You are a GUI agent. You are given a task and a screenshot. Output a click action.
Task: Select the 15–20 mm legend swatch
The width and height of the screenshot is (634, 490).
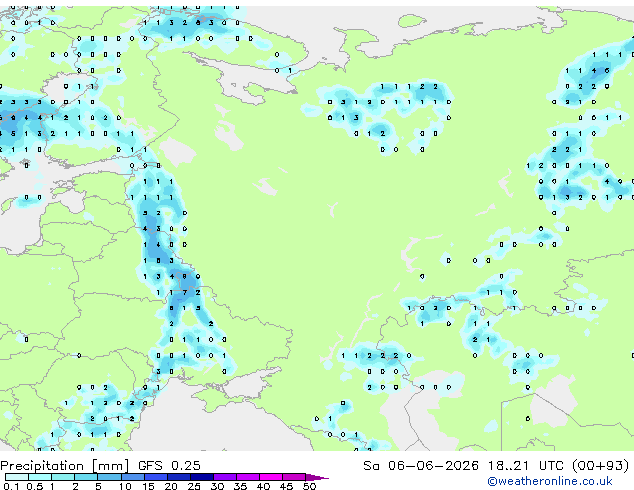pos(156,477)
